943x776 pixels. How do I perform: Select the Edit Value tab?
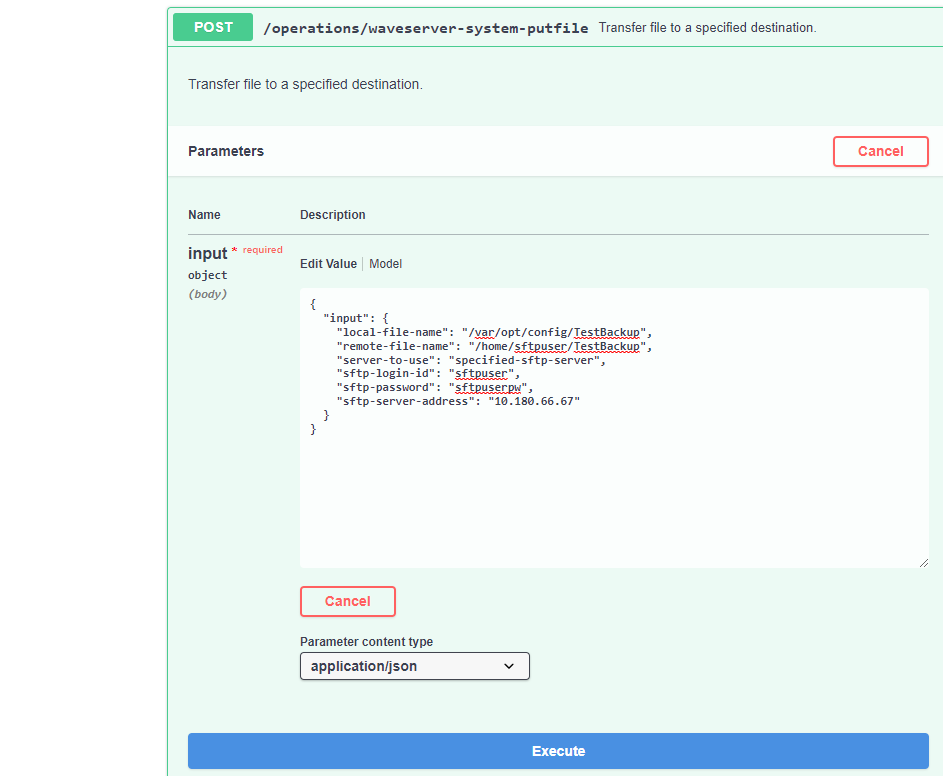pyautogui.click(x=328, y=263)
